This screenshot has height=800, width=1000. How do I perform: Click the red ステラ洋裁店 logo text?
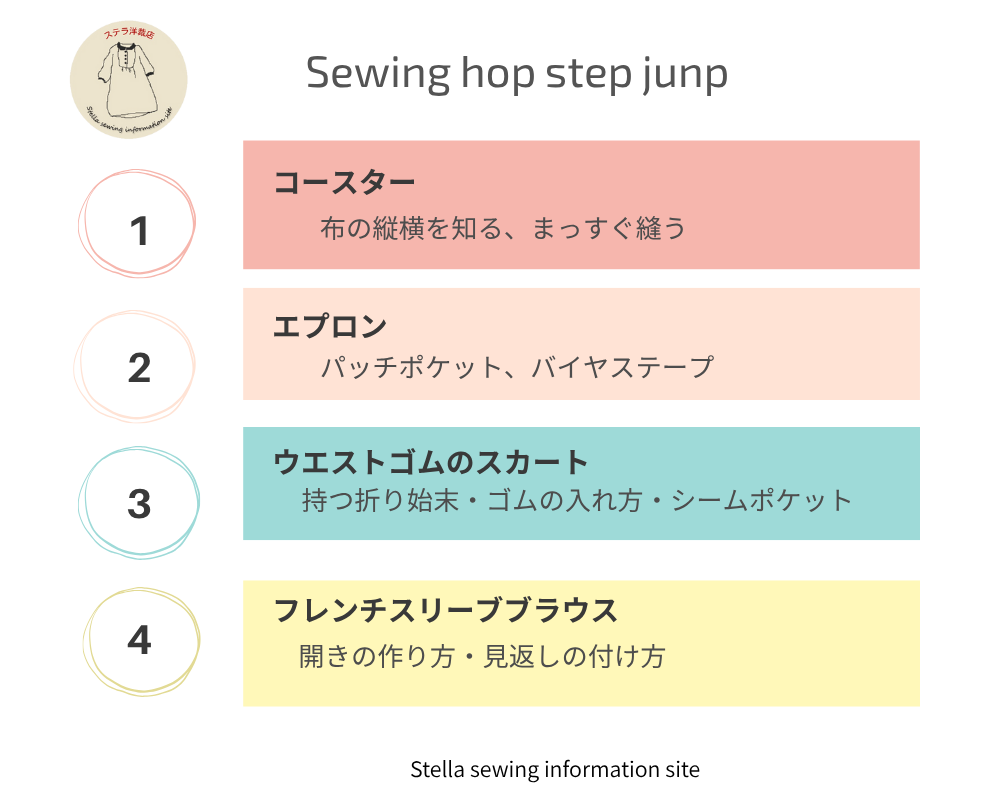tap(129, 33)
